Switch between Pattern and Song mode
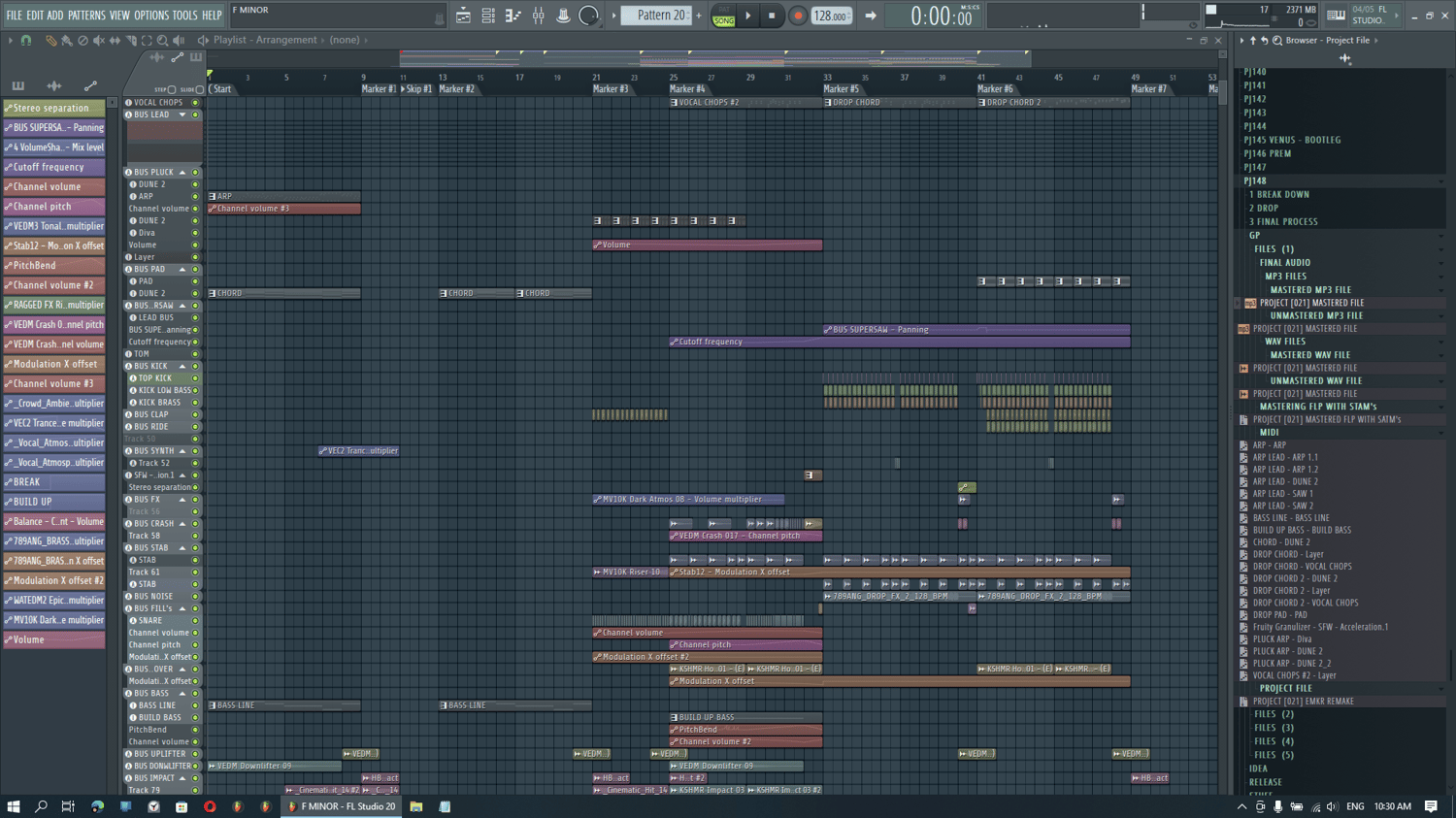The height and width of the screenshot is (818, 1456). [723, 16]
